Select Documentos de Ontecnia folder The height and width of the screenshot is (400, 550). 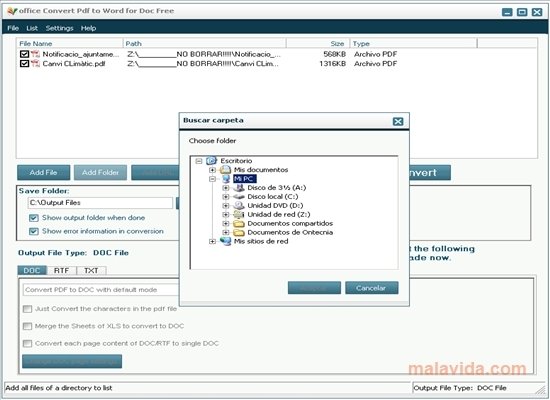tap(290, 232)
